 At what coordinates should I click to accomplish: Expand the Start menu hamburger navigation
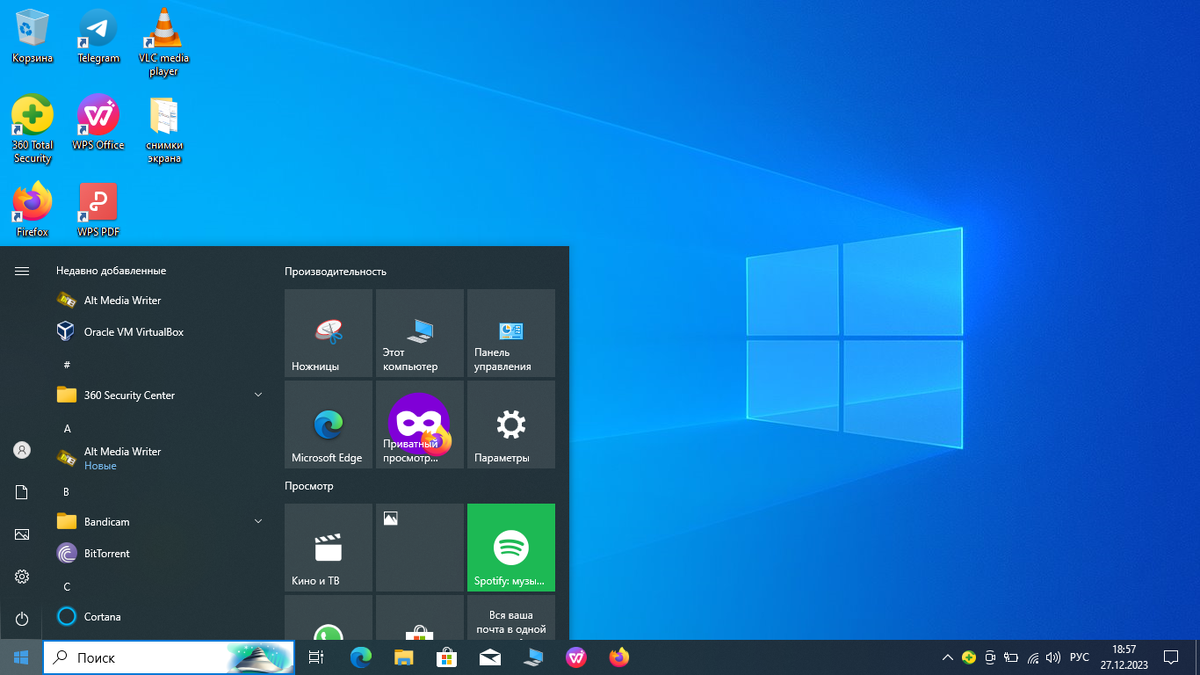pyautogui.click(x=21, y=270)
